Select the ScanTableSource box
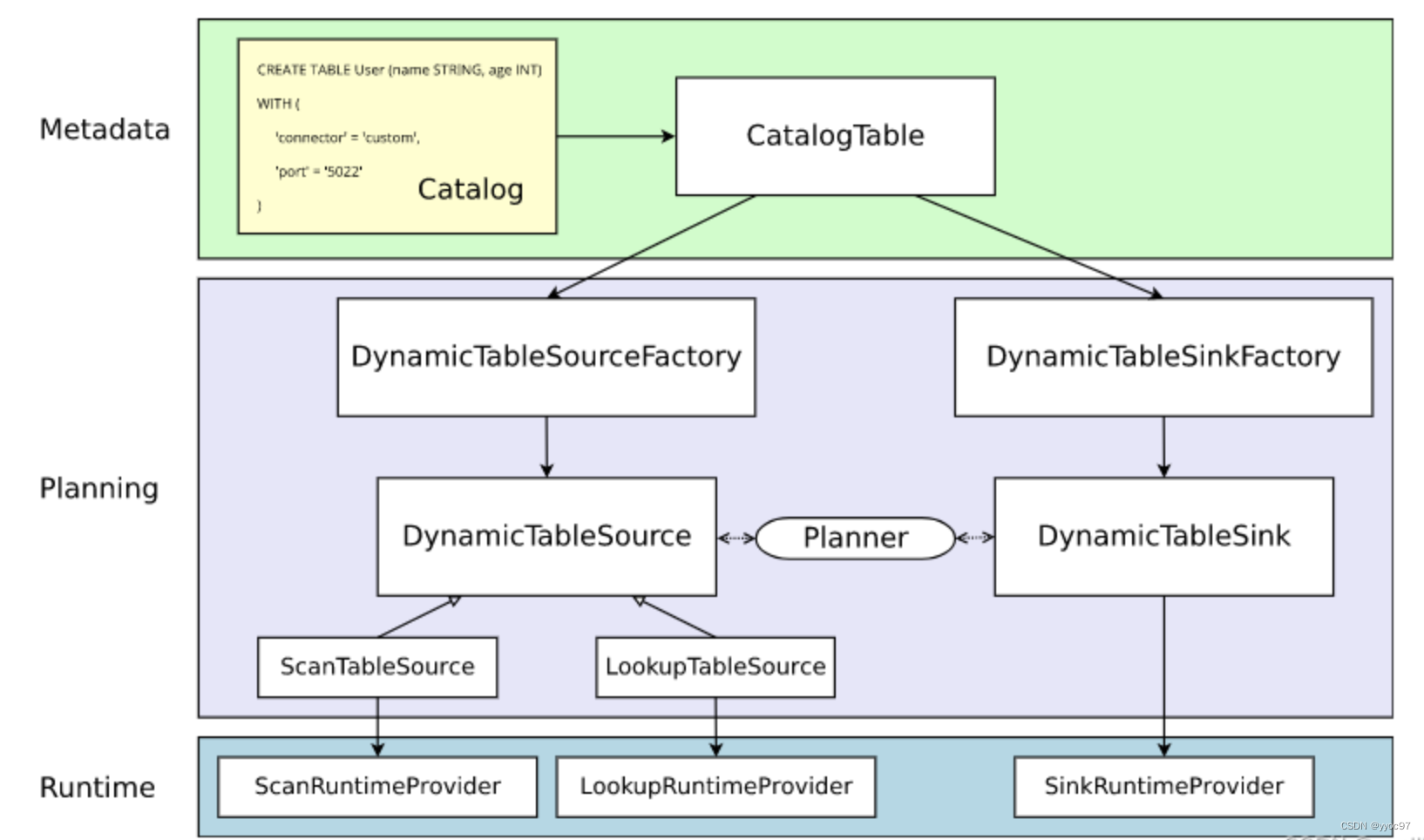This screenshot has height=840, width=1424. [377, 667]
